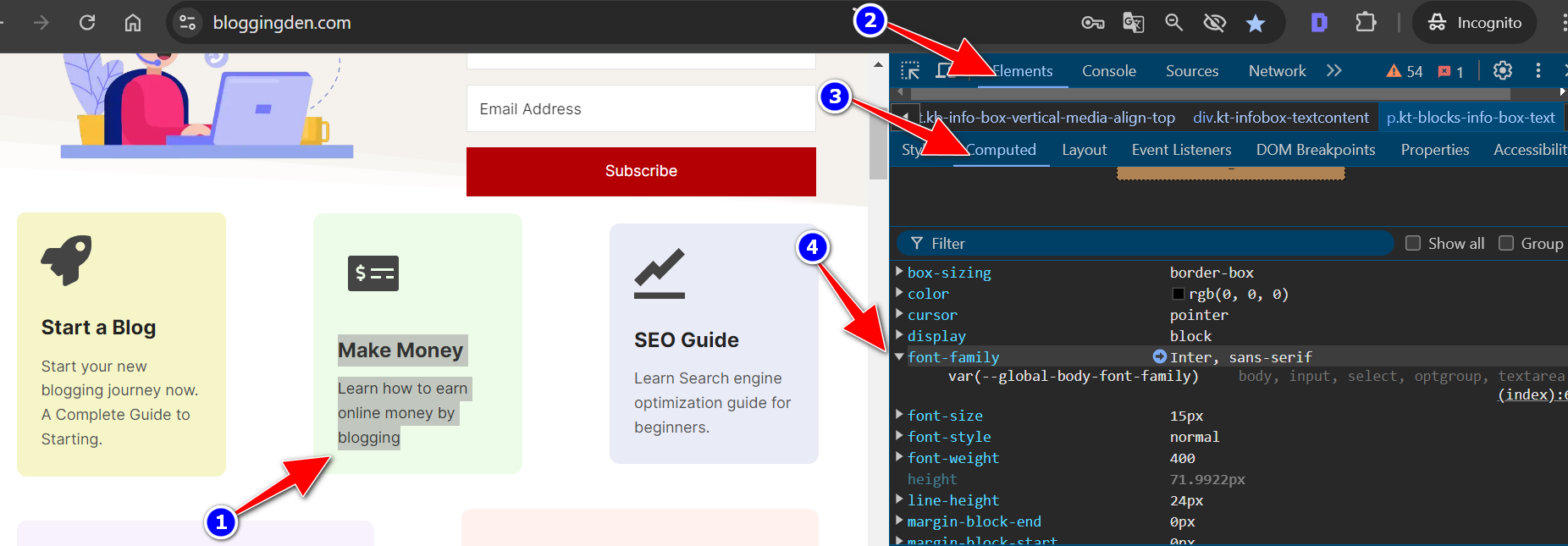Open site information icon in address bar
This screenshot has height=546, width=1568.
[x=187, y=23]
